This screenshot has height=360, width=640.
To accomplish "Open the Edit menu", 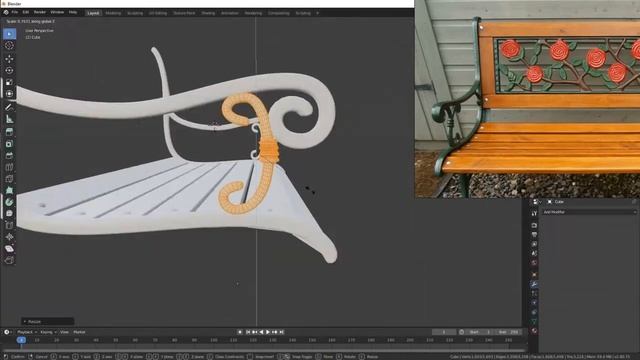I will coord(26,13).
